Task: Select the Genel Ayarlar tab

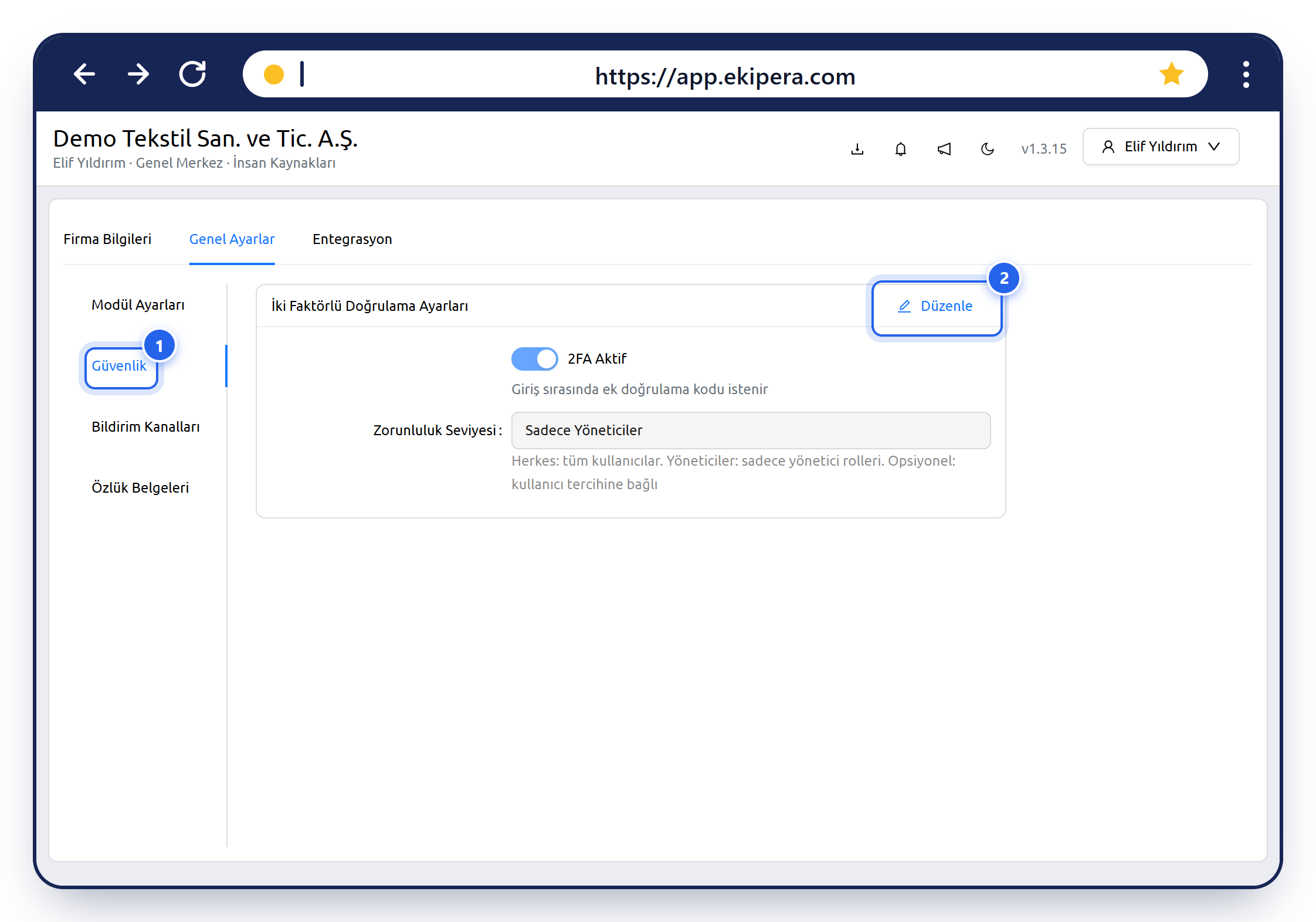Action: pyautogui.click(x=232, y=239)
